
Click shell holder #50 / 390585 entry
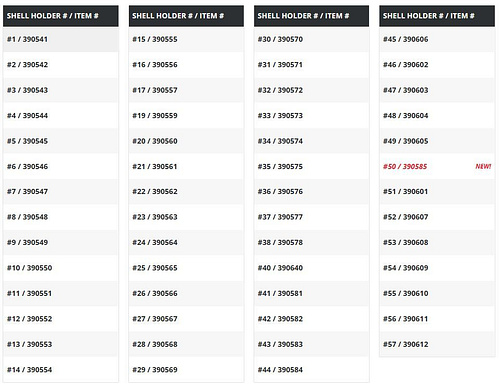pyautogui.click(x=405, y=166)
